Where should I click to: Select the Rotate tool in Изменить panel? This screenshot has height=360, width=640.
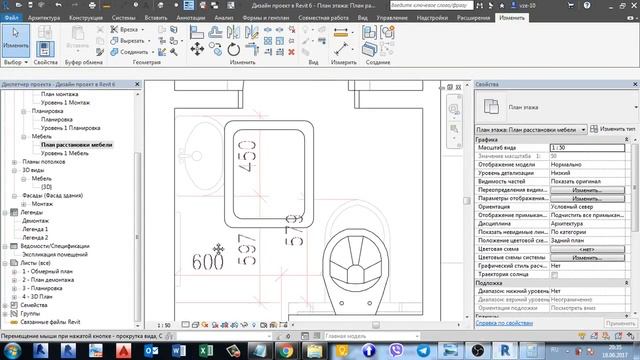coord(233,50)
